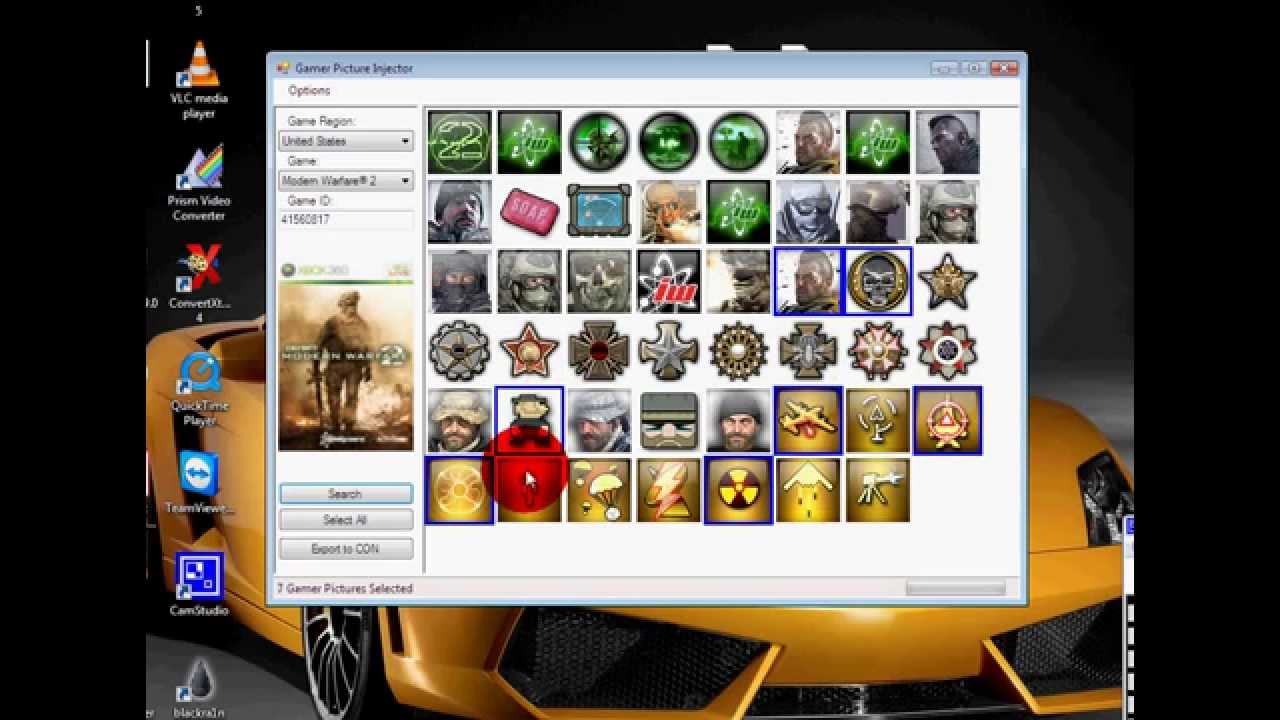Select Captain Price with boonie hat picture

[459, 421]
